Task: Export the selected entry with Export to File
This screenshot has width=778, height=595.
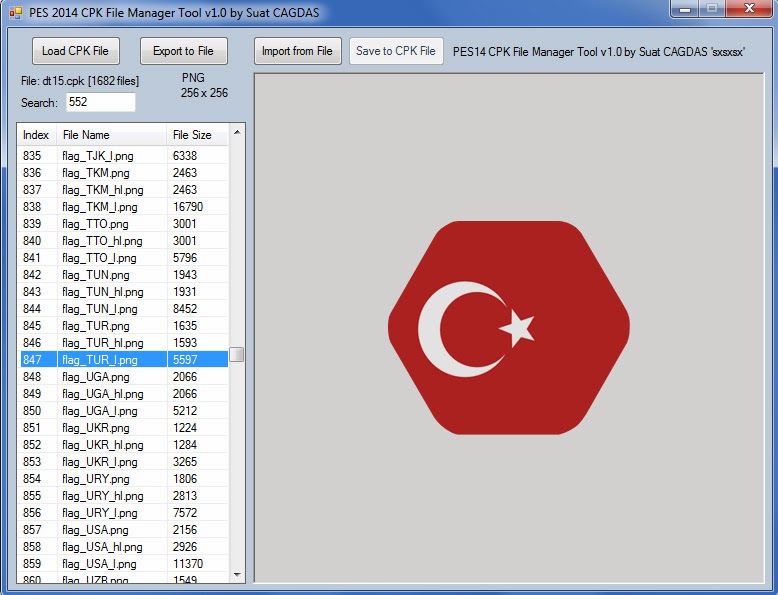Action: point(184,51)
